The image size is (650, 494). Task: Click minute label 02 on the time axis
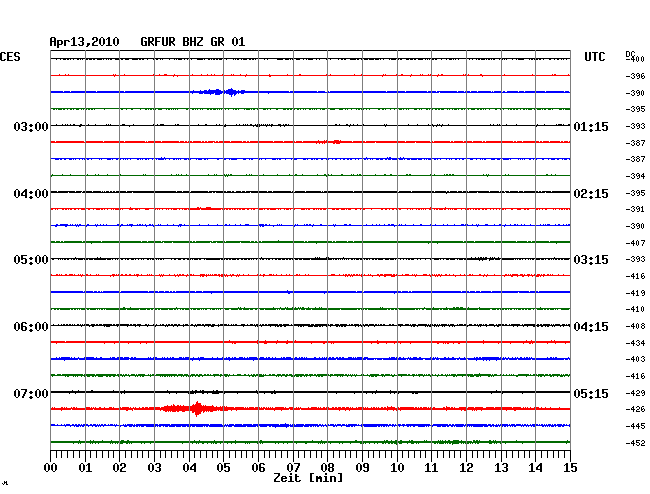pos(119,468)
